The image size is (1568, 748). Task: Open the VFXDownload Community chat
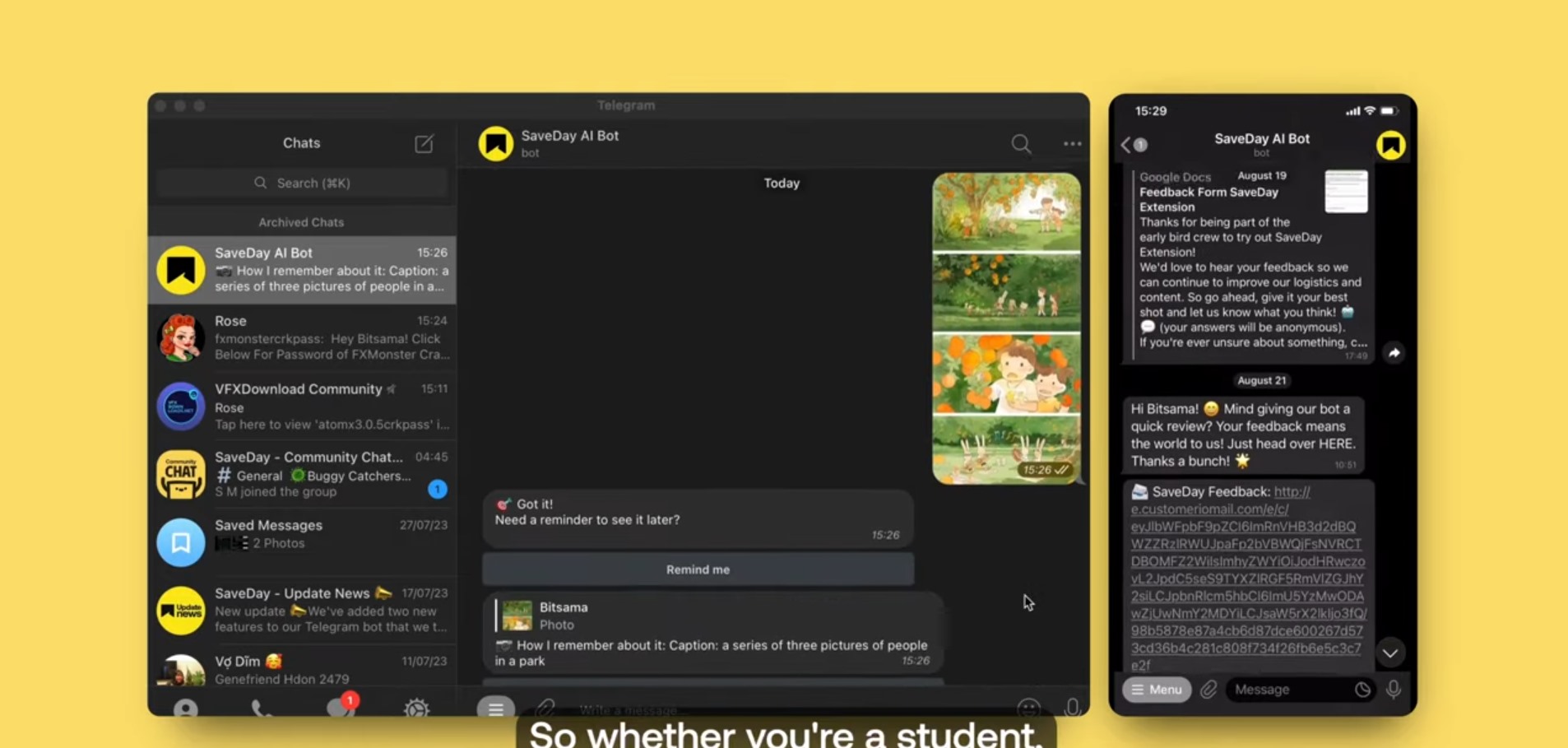[x=302, y=406]
